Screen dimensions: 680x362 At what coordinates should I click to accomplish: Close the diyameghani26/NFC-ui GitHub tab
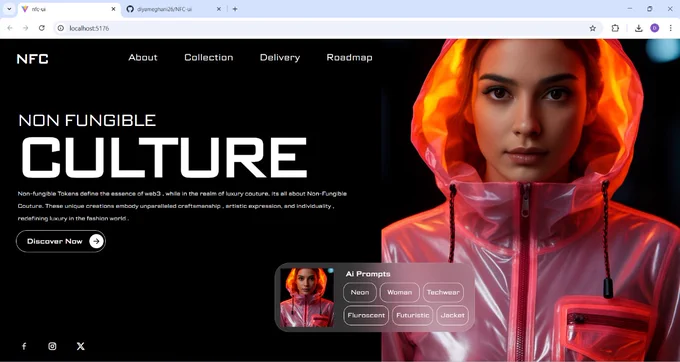coord(219,9)
